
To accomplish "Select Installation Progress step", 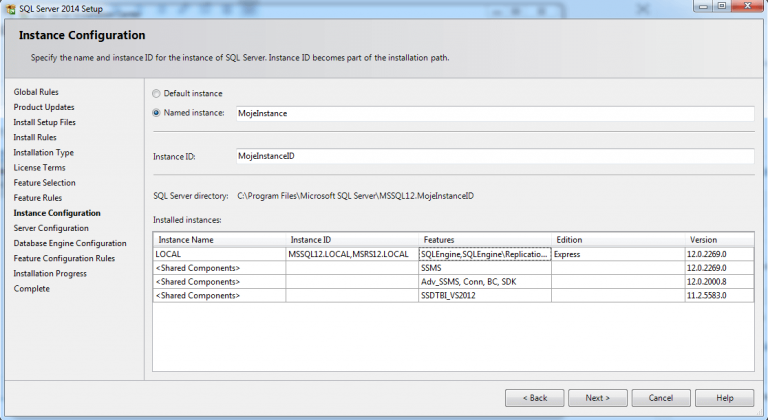I will click(x=50, y=274).
